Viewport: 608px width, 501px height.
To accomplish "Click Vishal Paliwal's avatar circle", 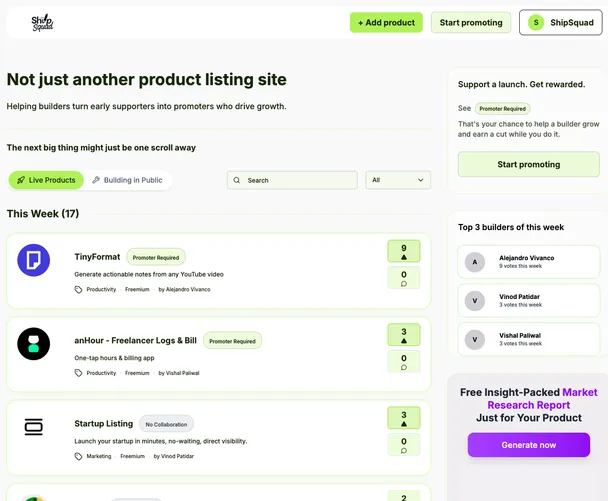I will pyautogui.click(x=475, y=340).
